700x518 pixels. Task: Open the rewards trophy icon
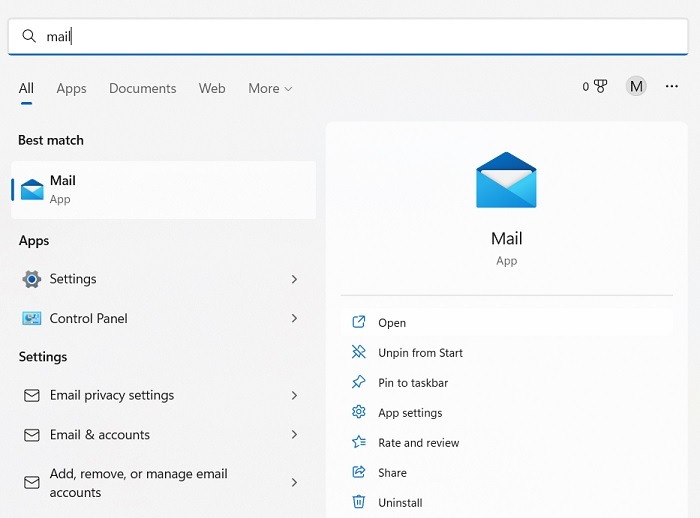point(600,86)
